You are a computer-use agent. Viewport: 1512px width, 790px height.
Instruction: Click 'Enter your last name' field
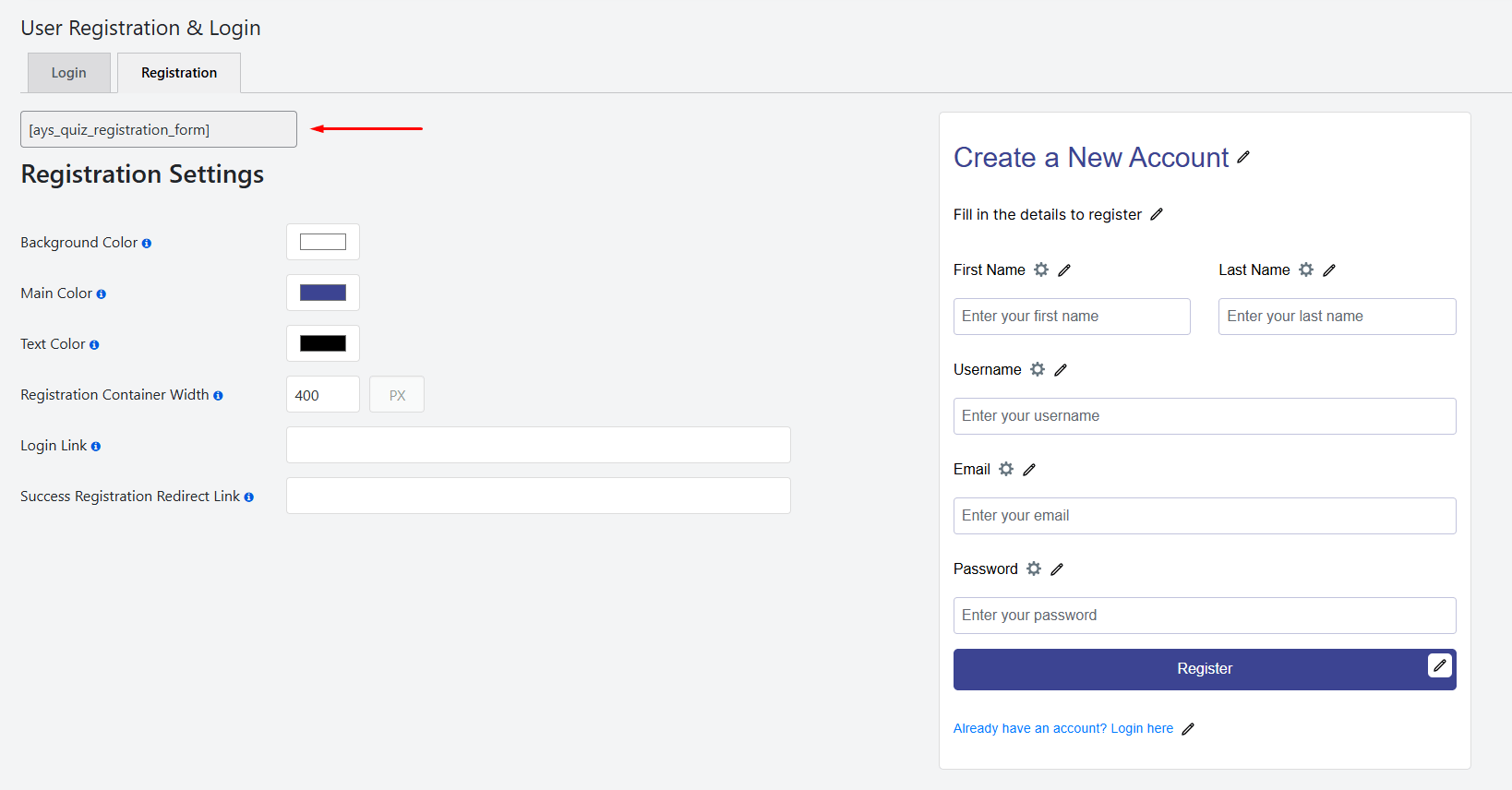pyautogui.click(x=1338, y=317)
